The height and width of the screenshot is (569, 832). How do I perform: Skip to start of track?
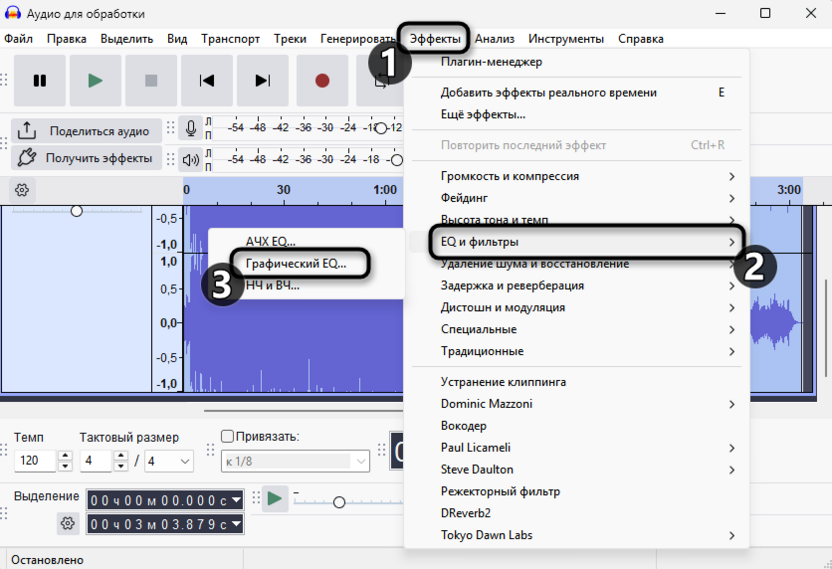tap(207, 81)
